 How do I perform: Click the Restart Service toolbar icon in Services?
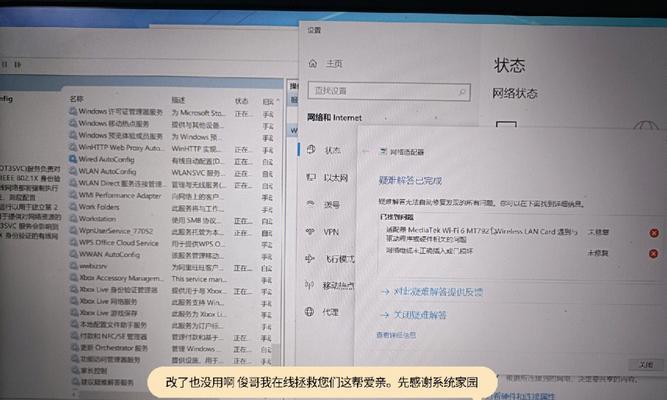tap(17, 65)
